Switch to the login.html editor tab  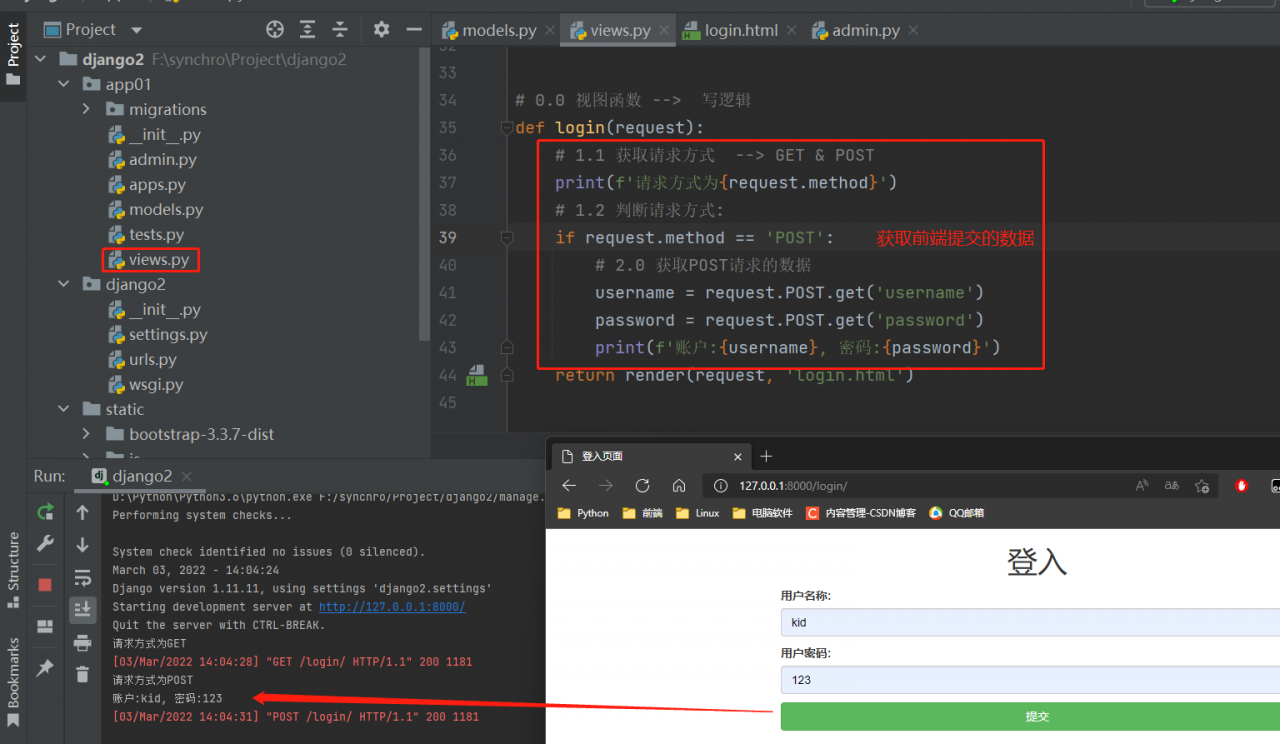[x=740, y=30]
